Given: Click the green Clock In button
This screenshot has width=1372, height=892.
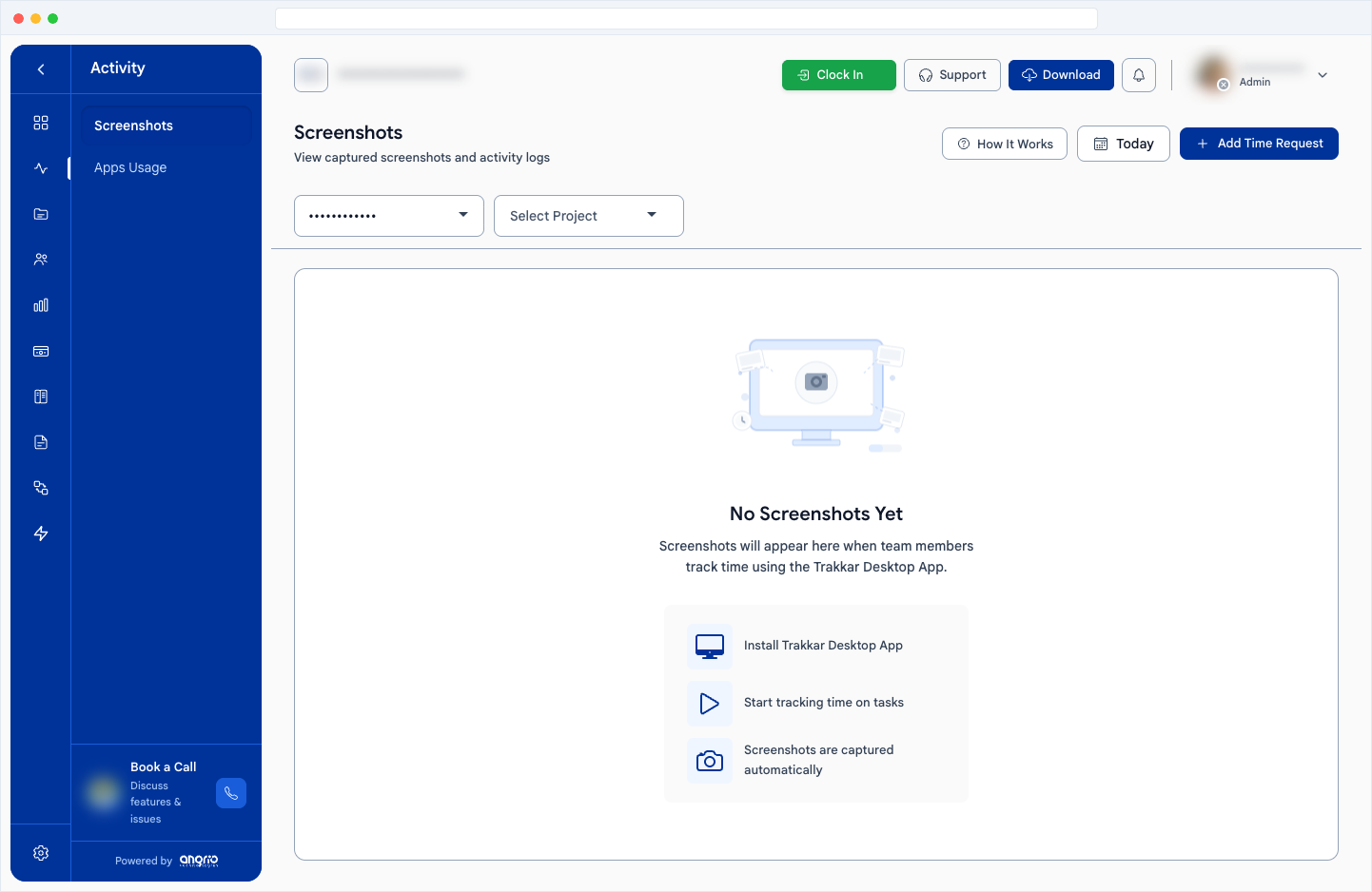Looking at the screenshot, I should click(838, 75).
